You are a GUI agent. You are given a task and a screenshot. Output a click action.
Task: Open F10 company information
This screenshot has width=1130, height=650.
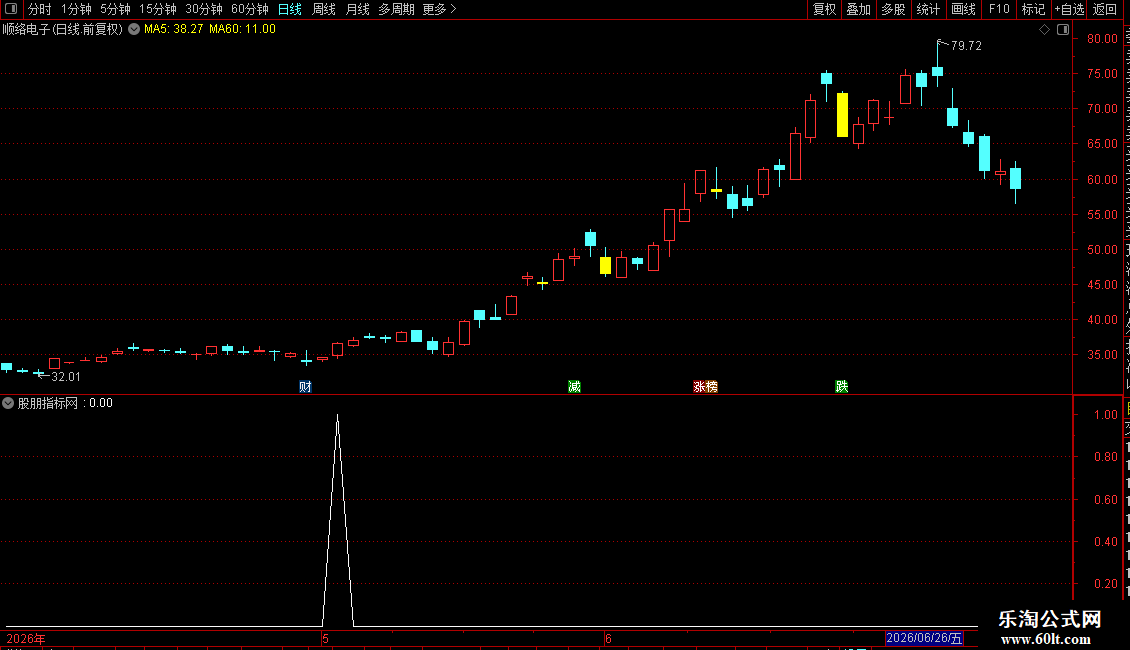click(999, 9)
